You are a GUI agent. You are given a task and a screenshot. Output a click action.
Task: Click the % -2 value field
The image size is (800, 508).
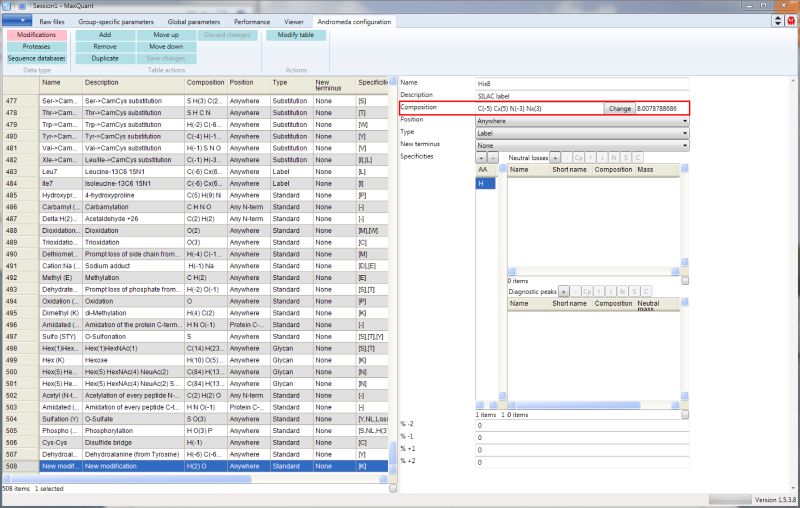click(x=582, y=425)
